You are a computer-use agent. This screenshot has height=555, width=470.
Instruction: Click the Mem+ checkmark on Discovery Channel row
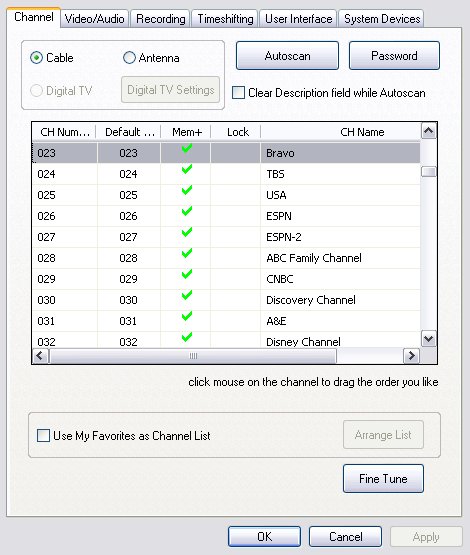(x=187, y=295)
